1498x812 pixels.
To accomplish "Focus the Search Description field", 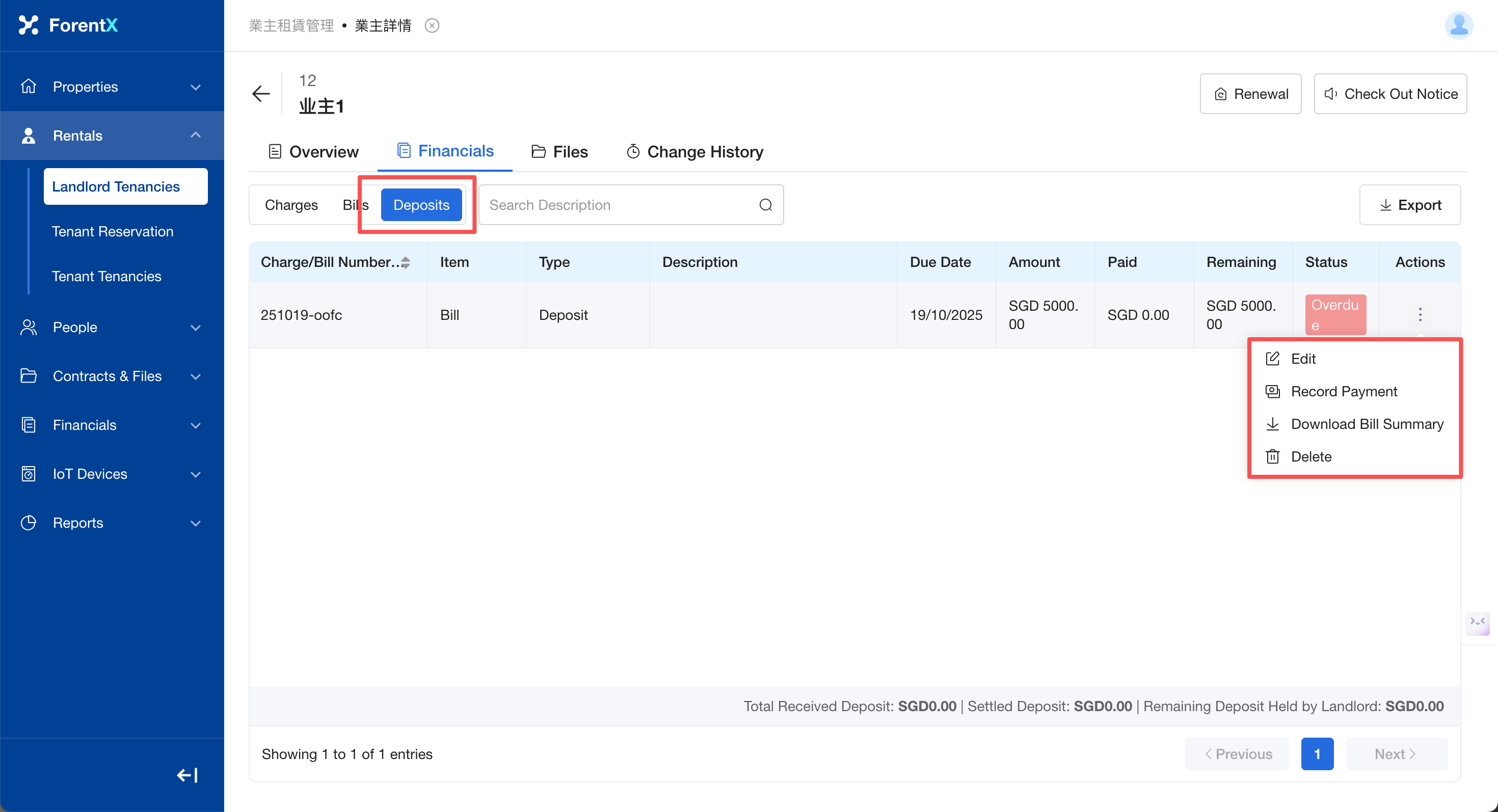I will [x=619, y=205].
